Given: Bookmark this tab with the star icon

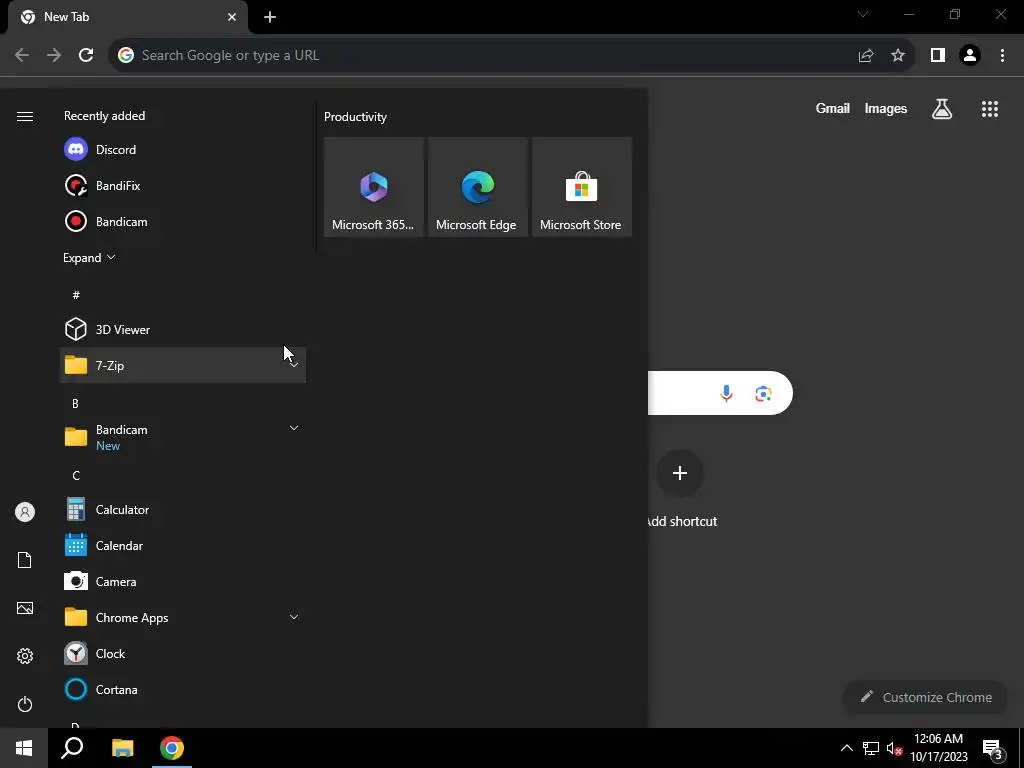Looking at the screenshot, I should (898, 56).
